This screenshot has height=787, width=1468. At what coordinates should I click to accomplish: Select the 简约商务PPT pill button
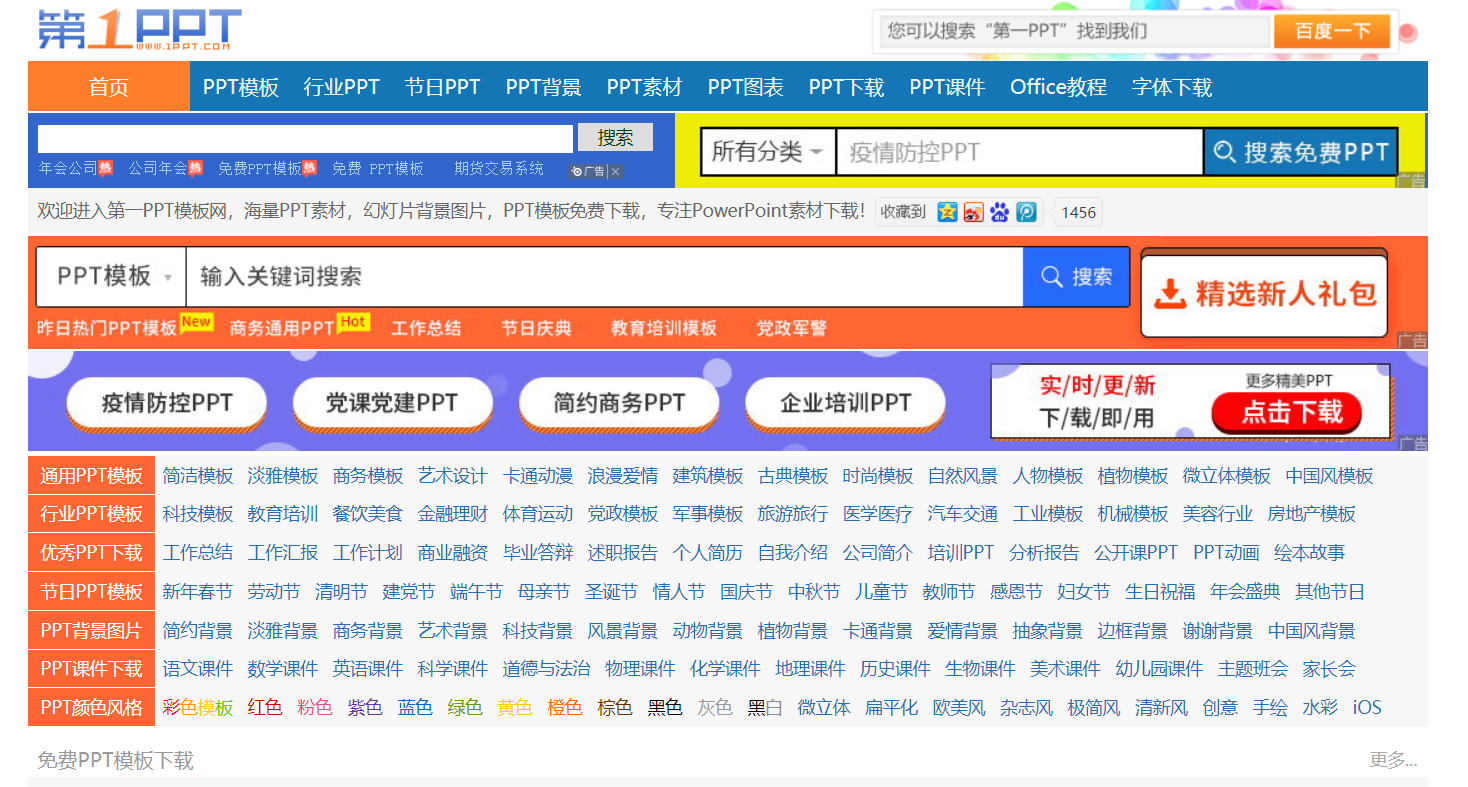[x=619, y=403]
